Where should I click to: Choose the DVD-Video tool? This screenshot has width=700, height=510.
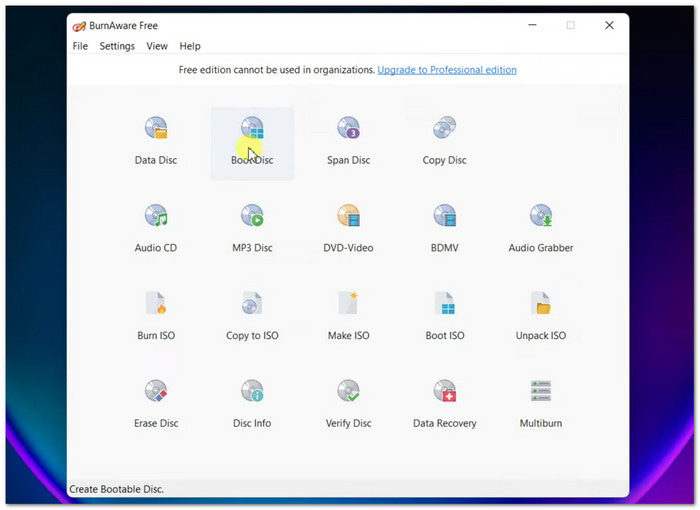[x=348, y=230]
